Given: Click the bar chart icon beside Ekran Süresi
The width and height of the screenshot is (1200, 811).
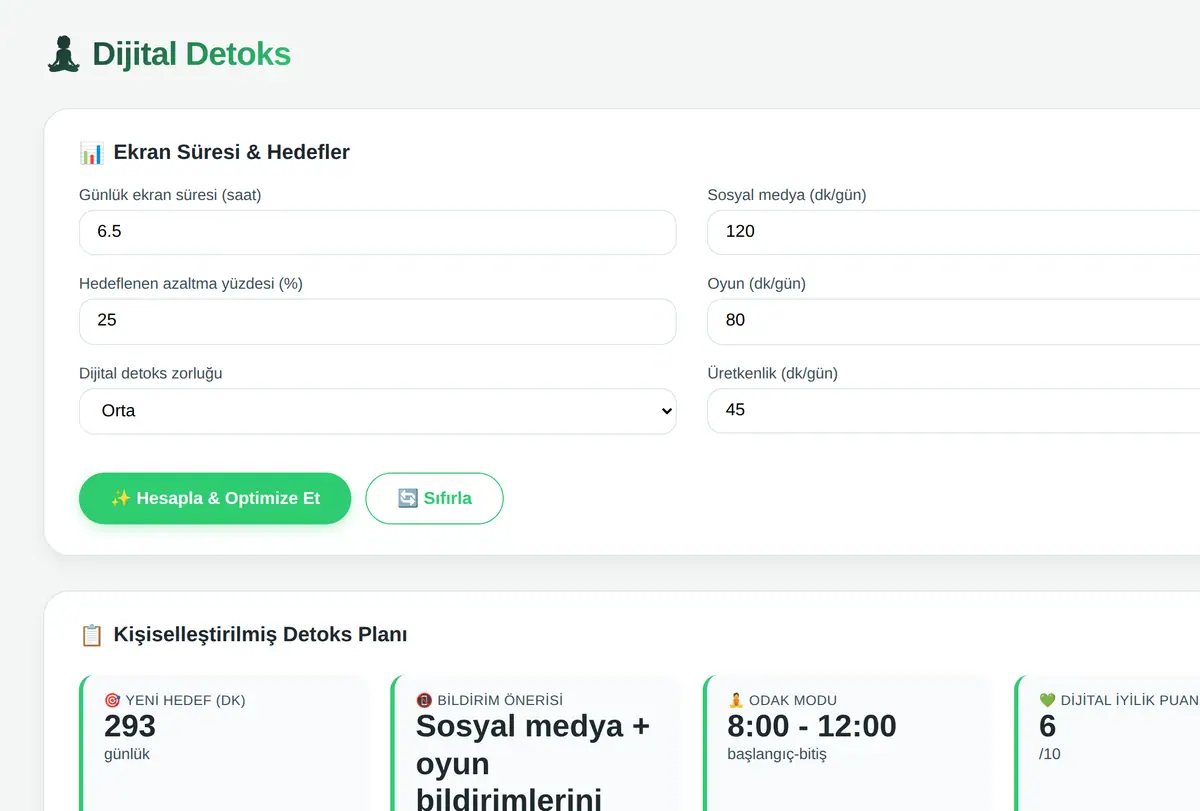Looking at the screenshot, I should point(92,153).
